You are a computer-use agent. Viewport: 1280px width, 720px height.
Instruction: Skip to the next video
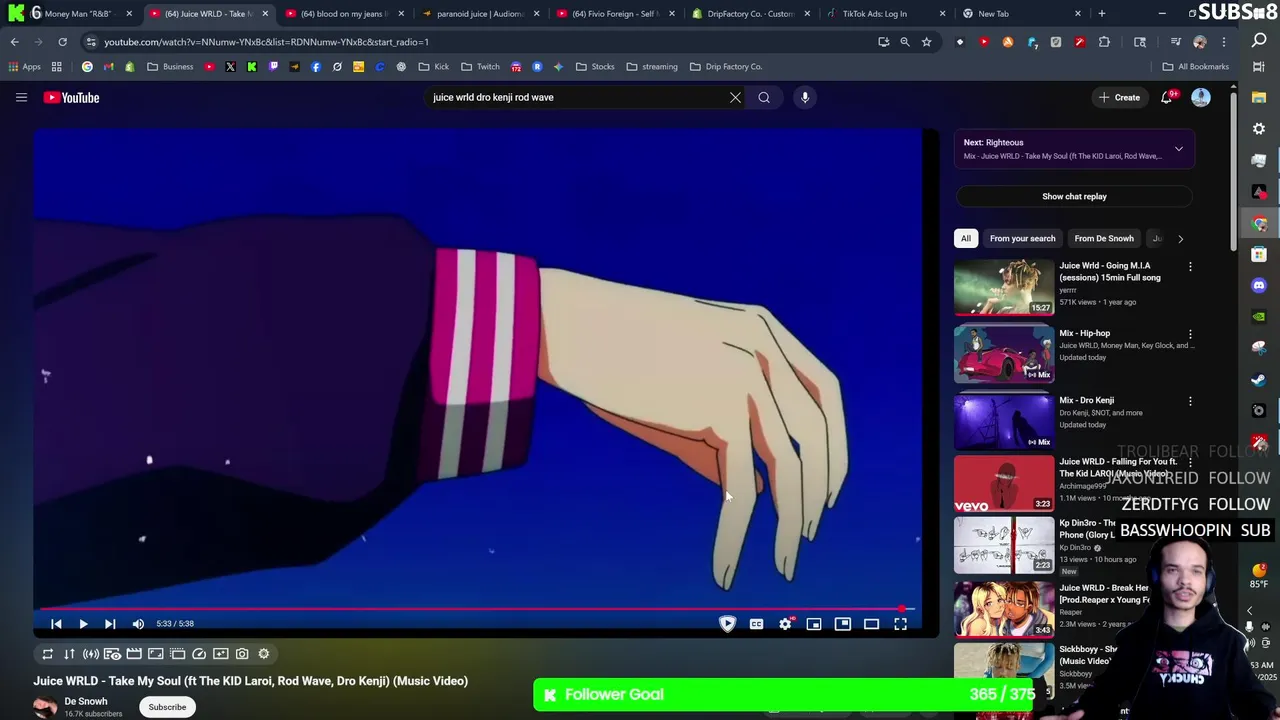coord(110,624)
